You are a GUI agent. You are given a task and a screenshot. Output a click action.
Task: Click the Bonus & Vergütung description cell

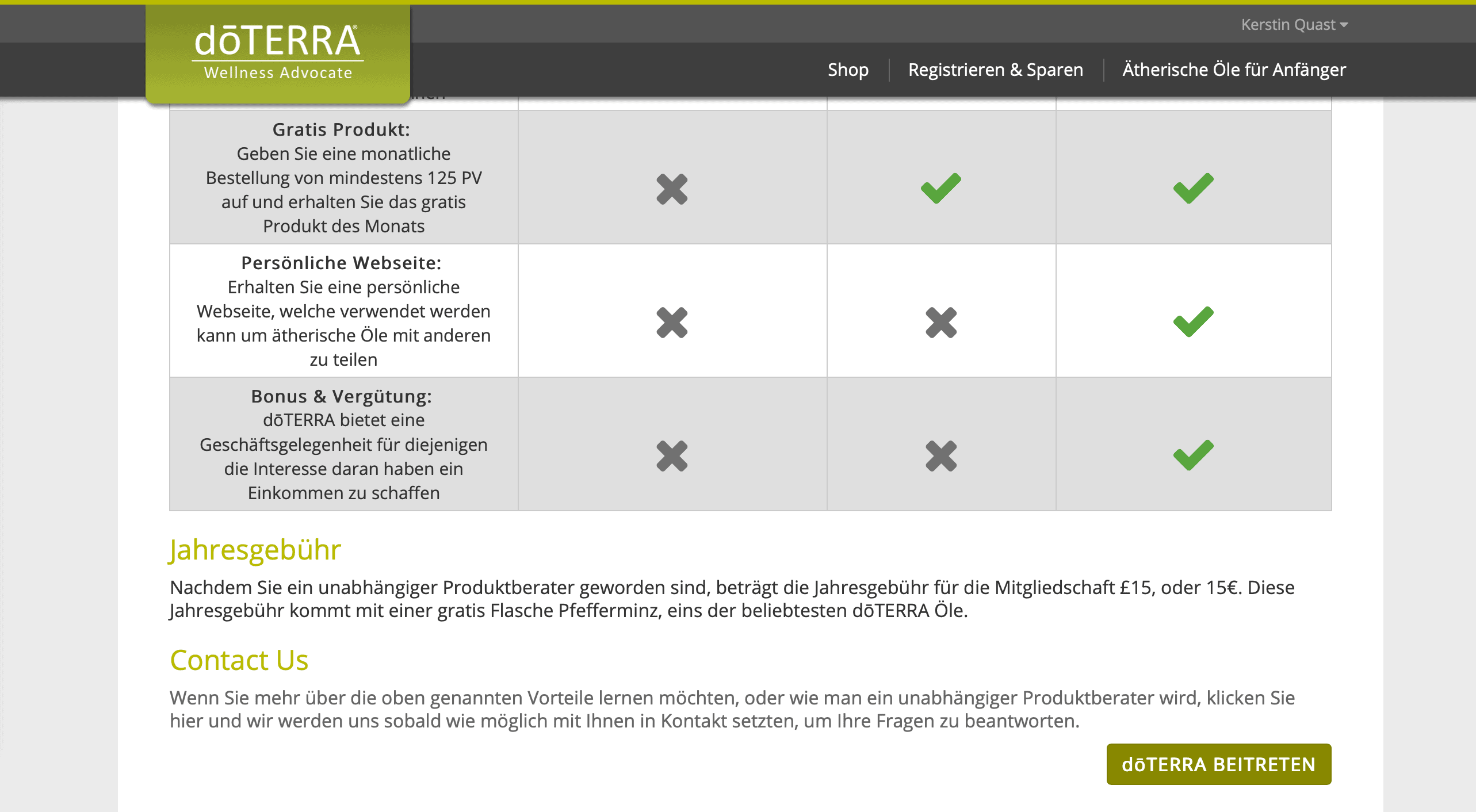[344, 444]
